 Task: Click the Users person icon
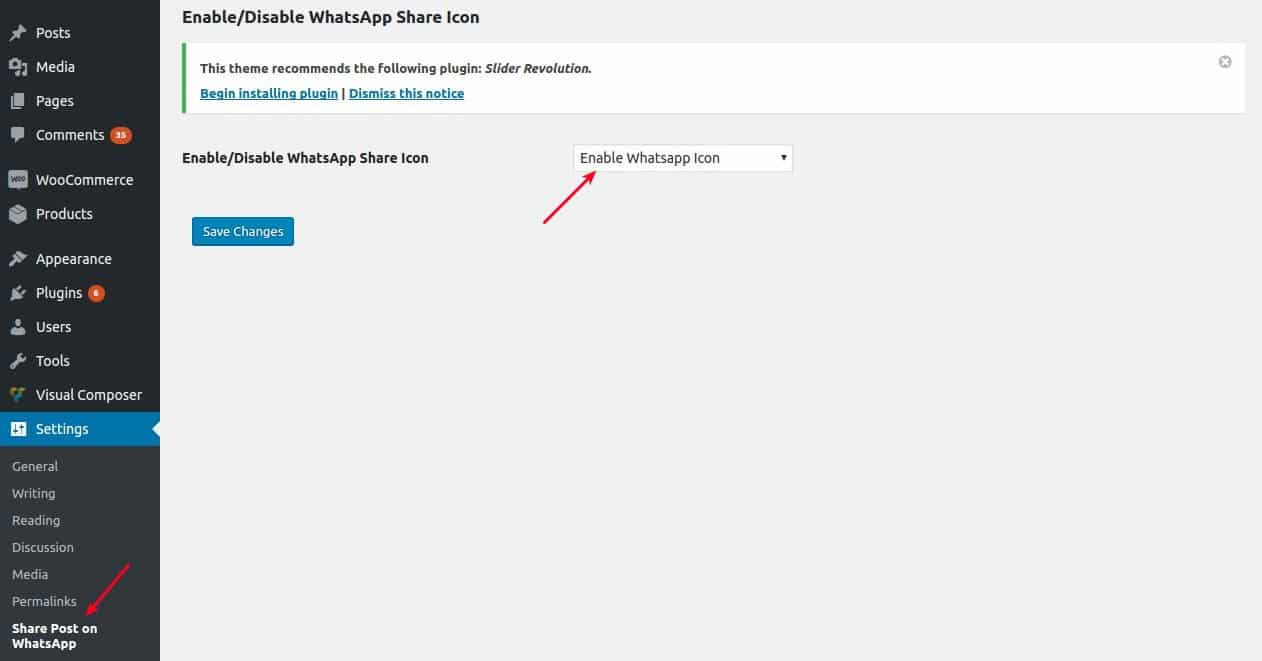pyautogui.click(x=18, y=327)
